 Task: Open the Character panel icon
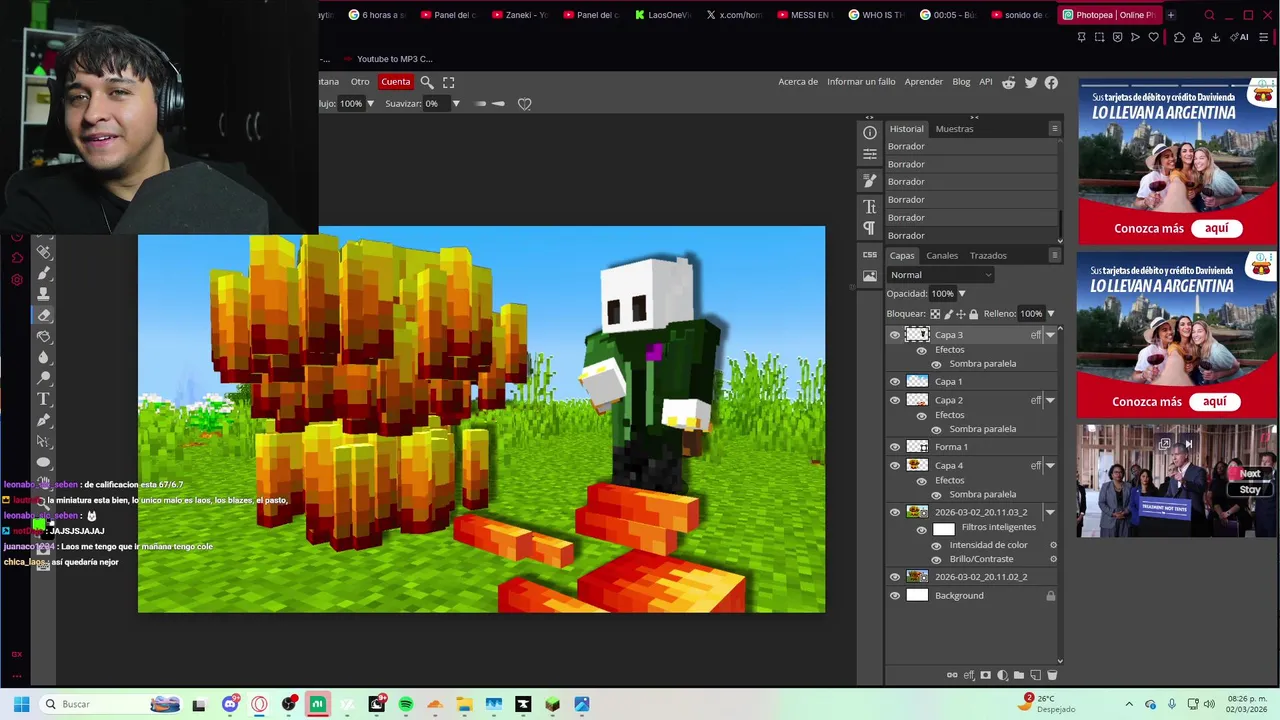pyautogui.click(x=870, y=207)
